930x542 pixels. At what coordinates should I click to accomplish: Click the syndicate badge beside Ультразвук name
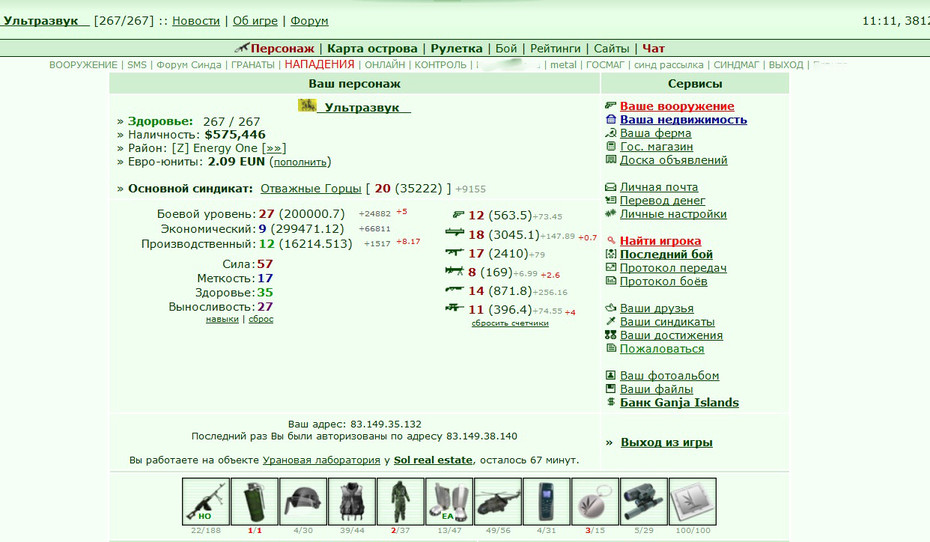tap(307, 106)
